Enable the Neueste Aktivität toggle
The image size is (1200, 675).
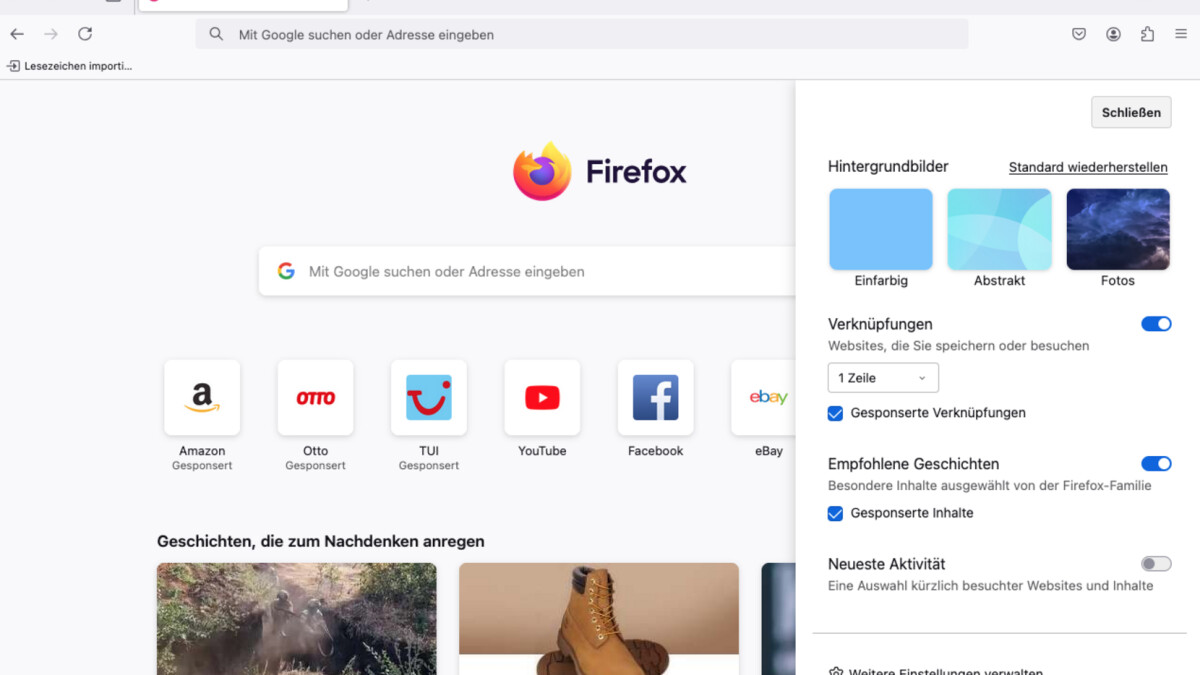[1156, 563]
